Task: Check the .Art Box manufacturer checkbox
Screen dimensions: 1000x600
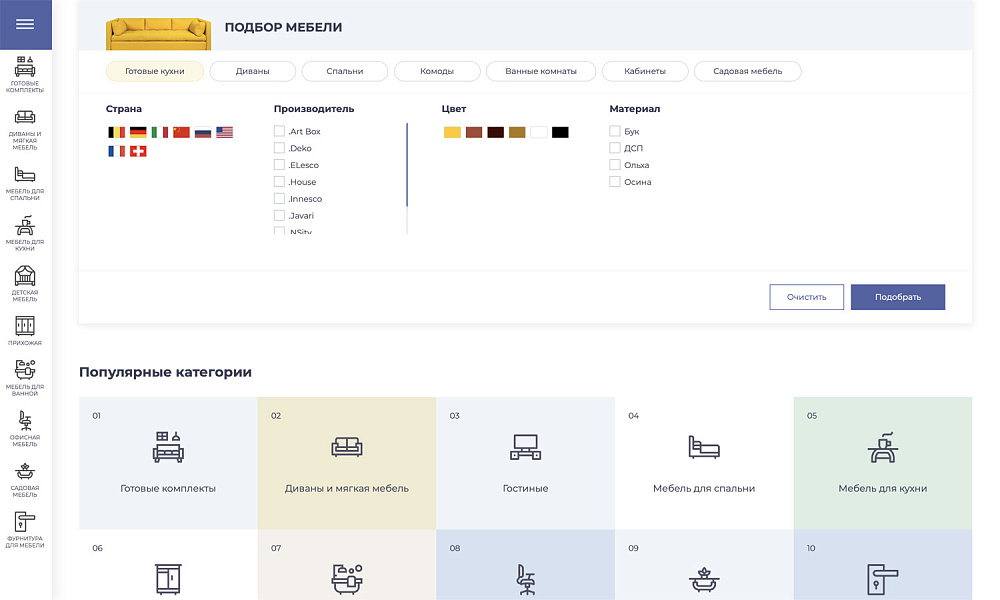Action: point(279,131)
